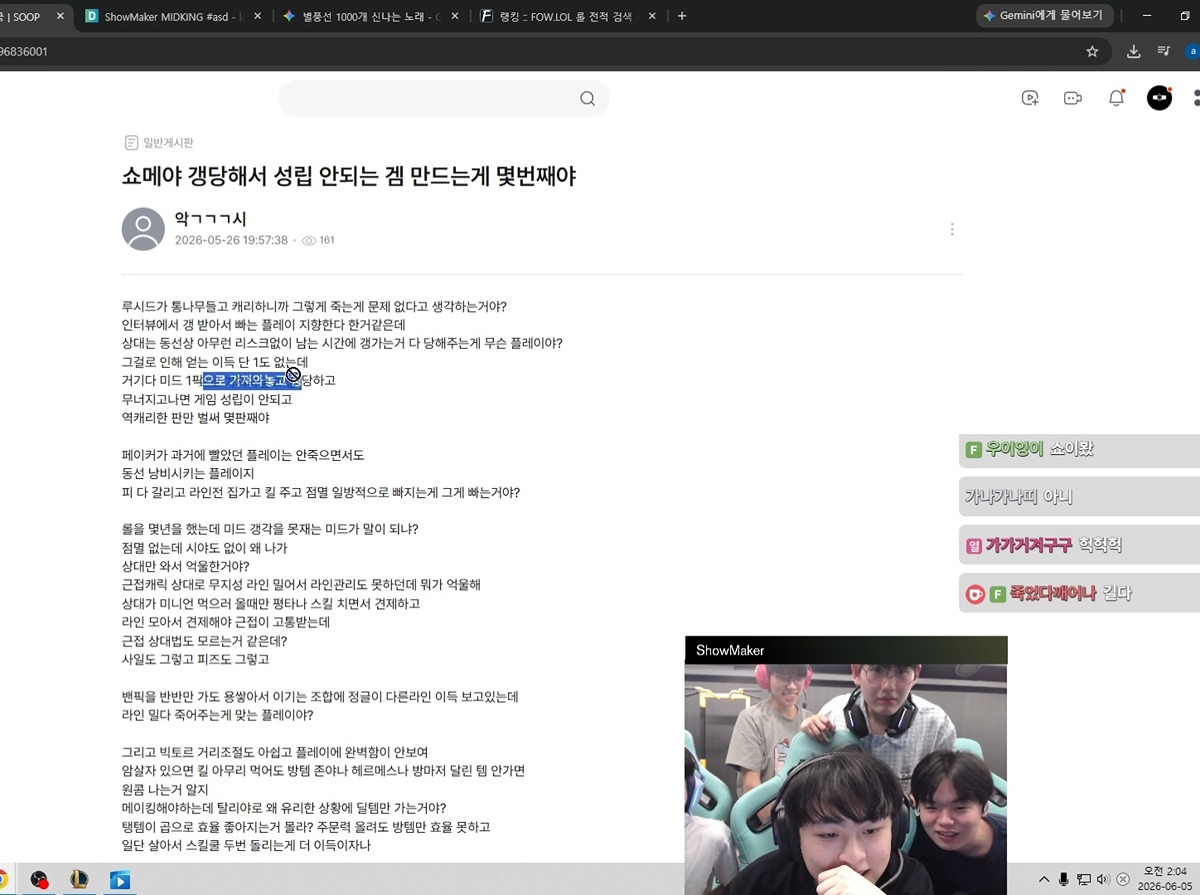Open the media control playlist icon

pyautogui.click(x=1163, y=51)
